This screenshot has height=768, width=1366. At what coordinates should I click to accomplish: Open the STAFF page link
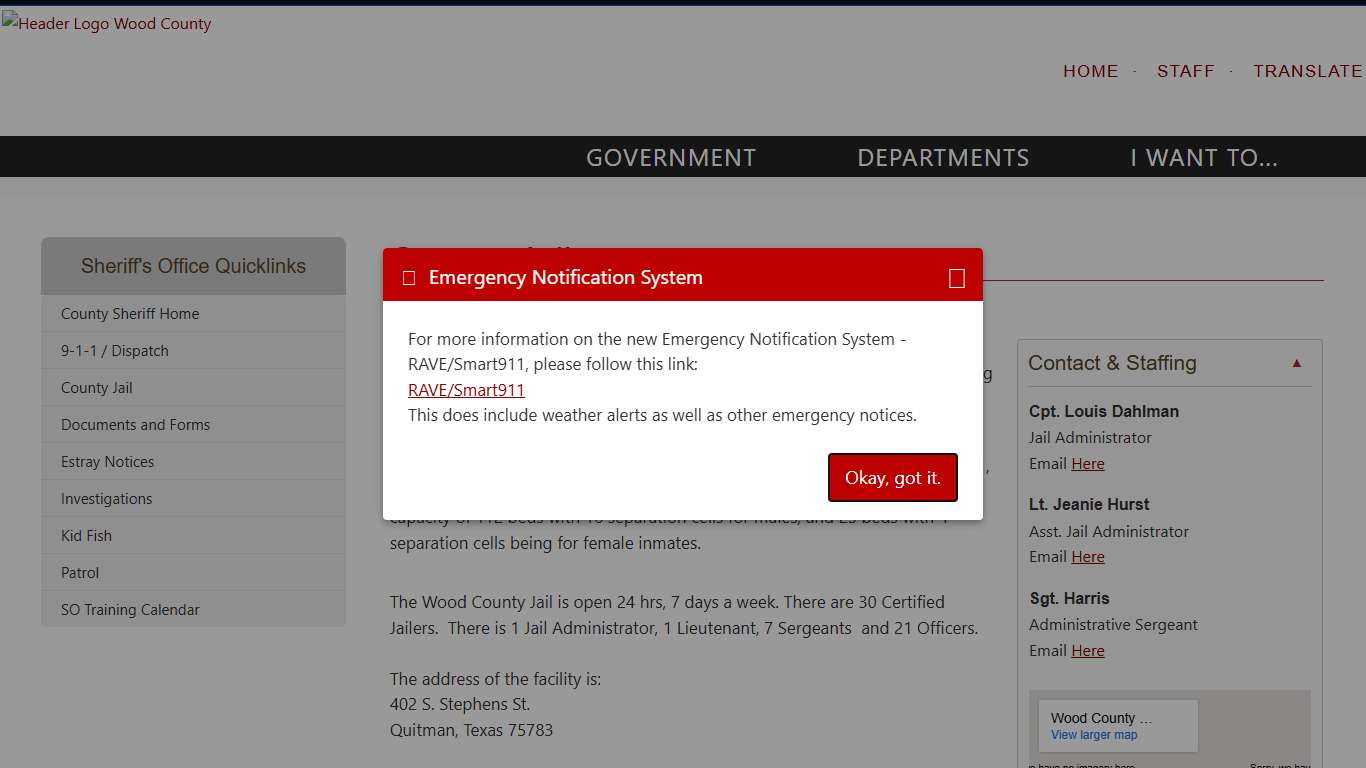(1185, 71)
